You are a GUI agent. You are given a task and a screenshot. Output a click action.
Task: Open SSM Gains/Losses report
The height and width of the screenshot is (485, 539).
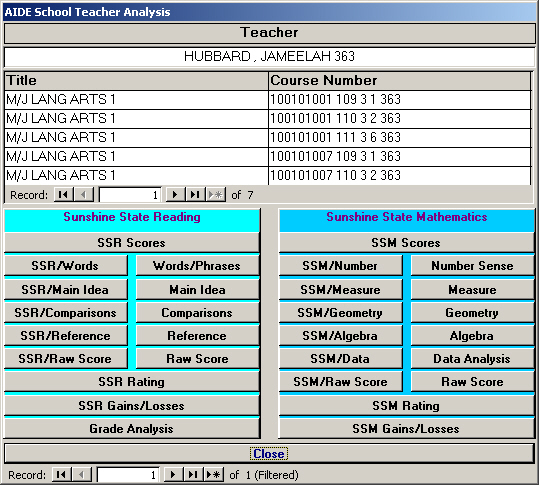(x=406, y=429)
